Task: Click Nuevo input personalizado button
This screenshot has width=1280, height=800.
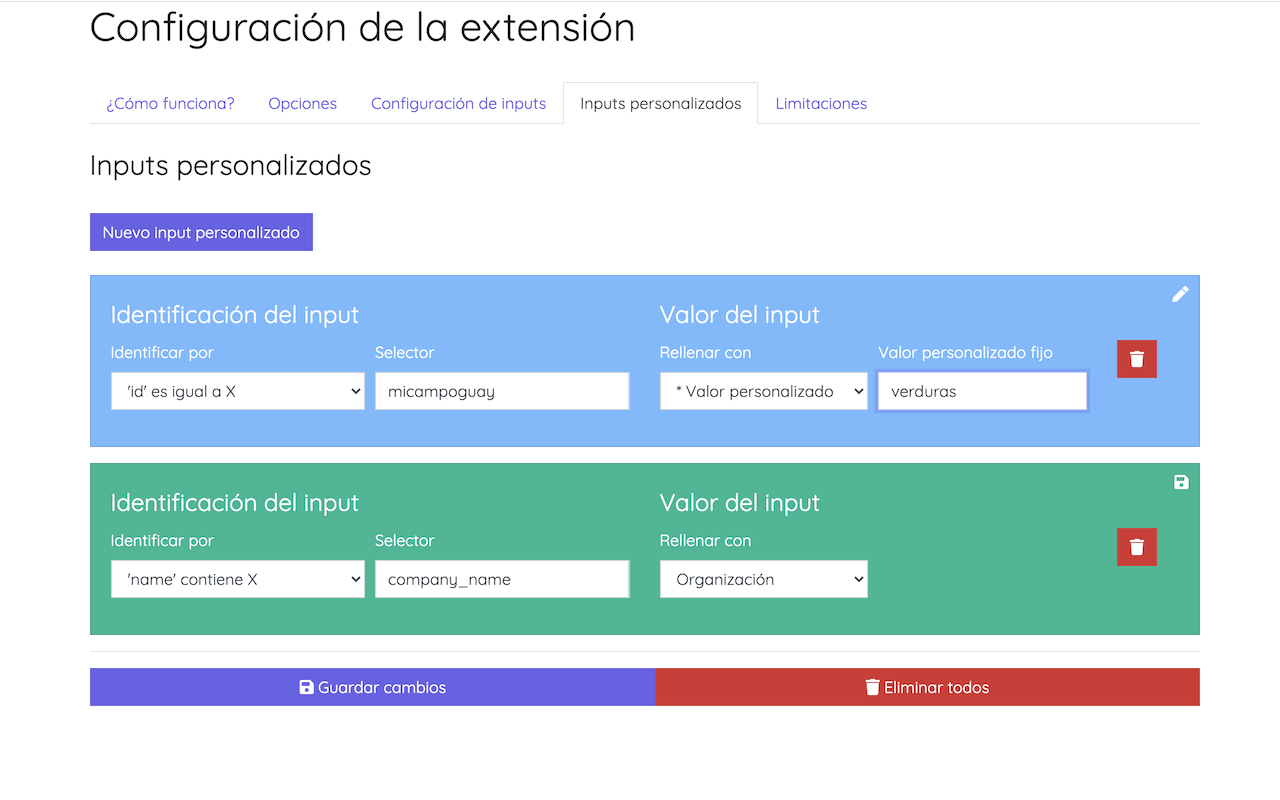Action: coord(201,232)
